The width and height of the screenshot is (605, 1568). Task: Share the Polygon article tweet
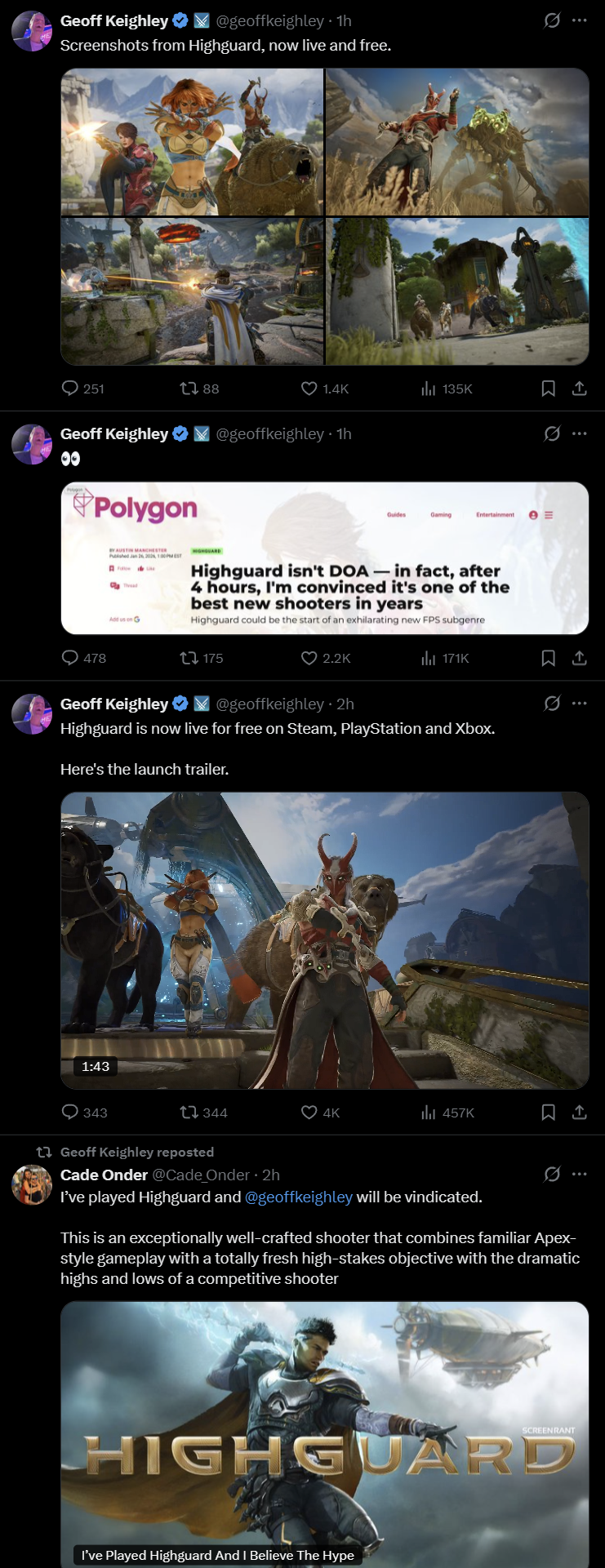point(580,658)
